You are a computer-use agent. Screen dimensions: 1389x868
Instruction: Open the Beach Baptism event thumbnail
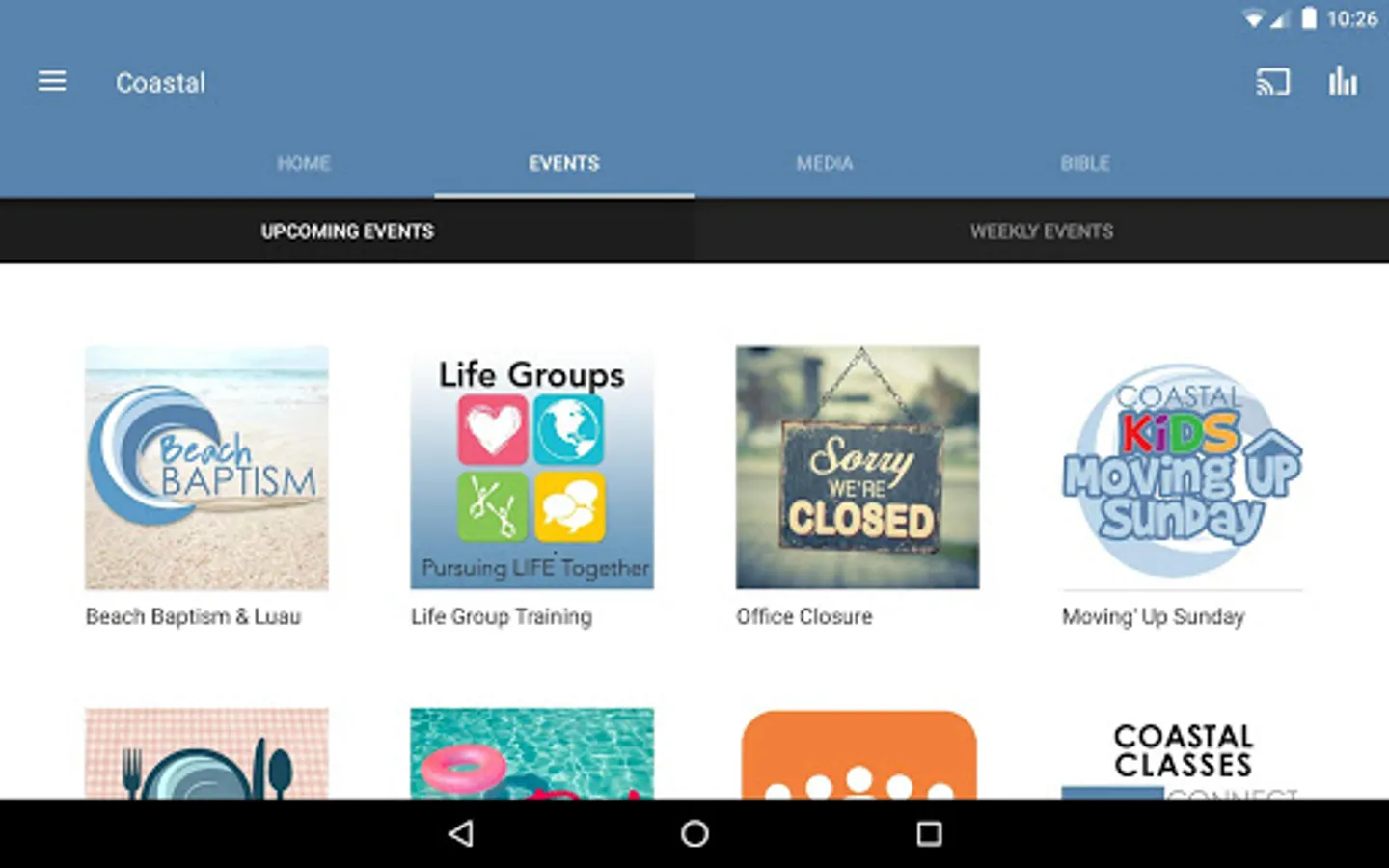click(x=206, y=468)
